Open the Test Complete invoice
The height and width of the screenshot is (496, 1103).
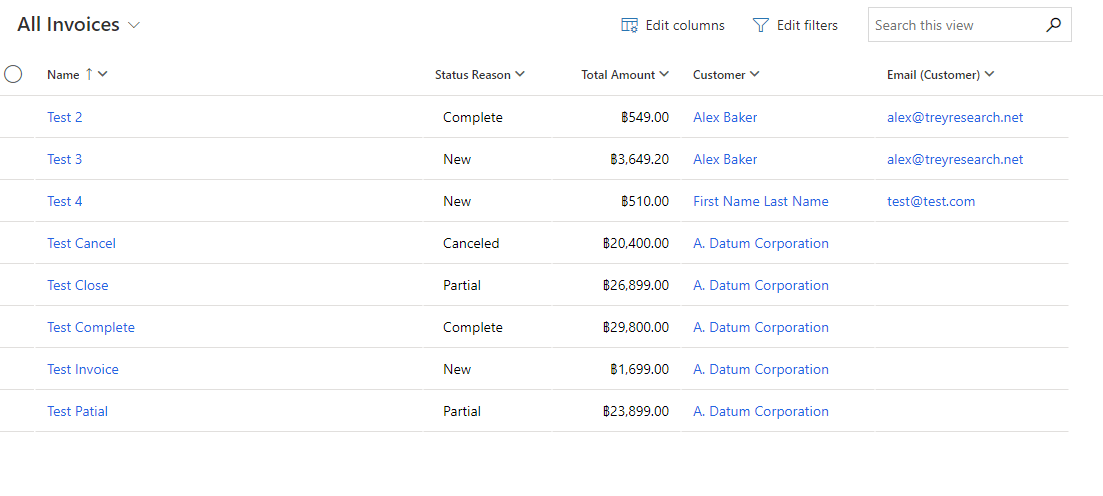tap(90, 327)
